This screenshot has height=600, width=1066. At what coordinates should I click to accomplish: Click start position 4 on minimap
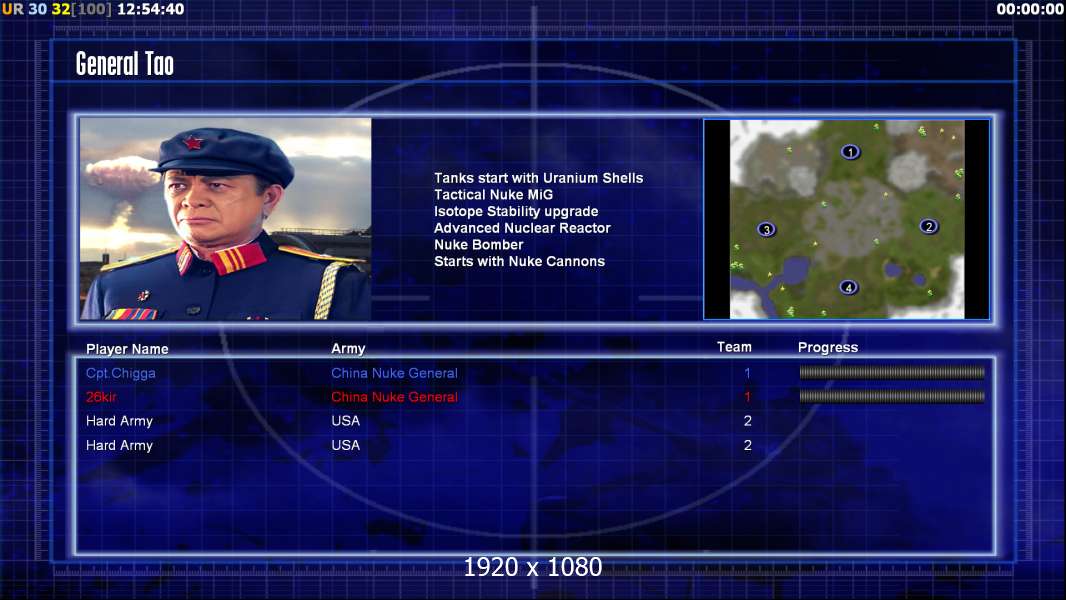pyautogui.click(x=848, y=287)
